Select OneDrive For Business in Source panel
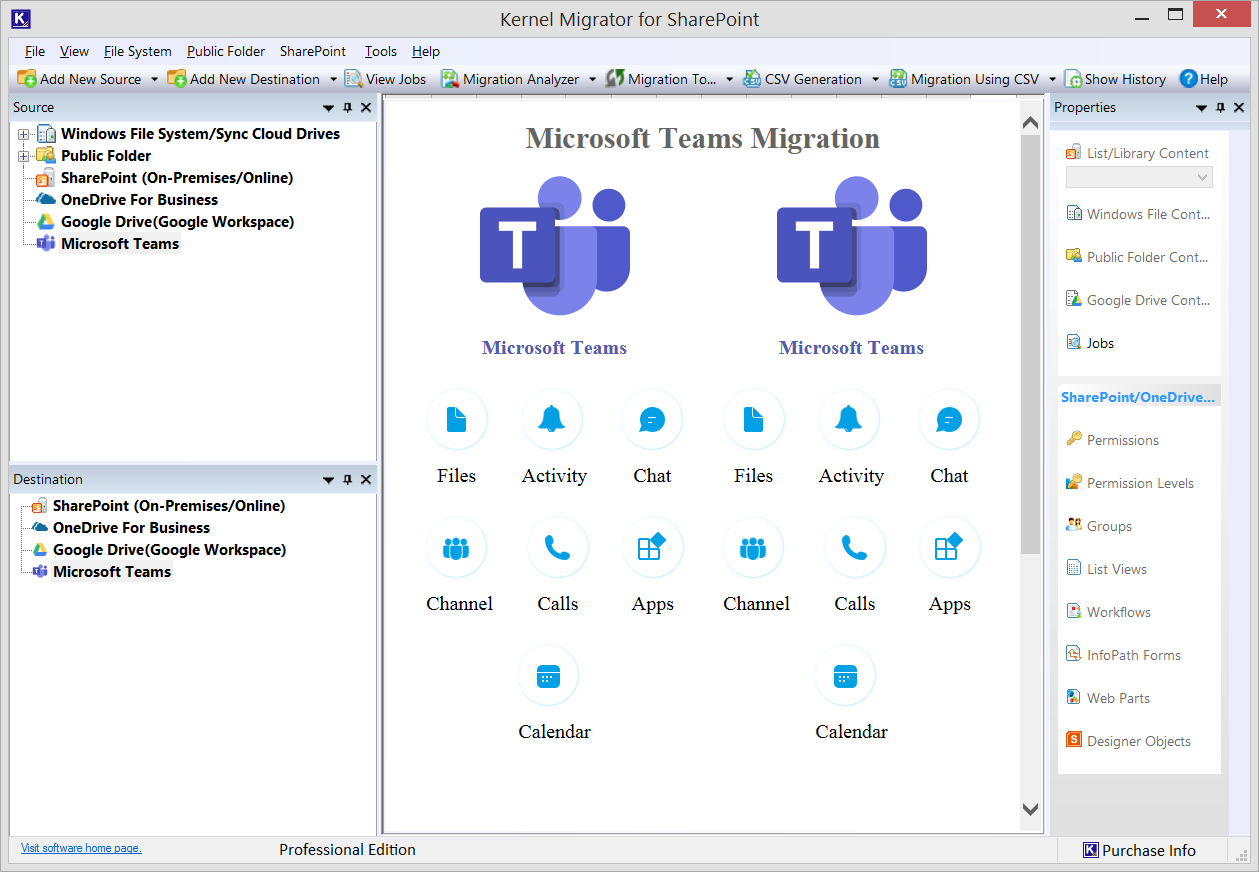The height and width of the screenshot is (872, 1259). (x=139, y=200)
